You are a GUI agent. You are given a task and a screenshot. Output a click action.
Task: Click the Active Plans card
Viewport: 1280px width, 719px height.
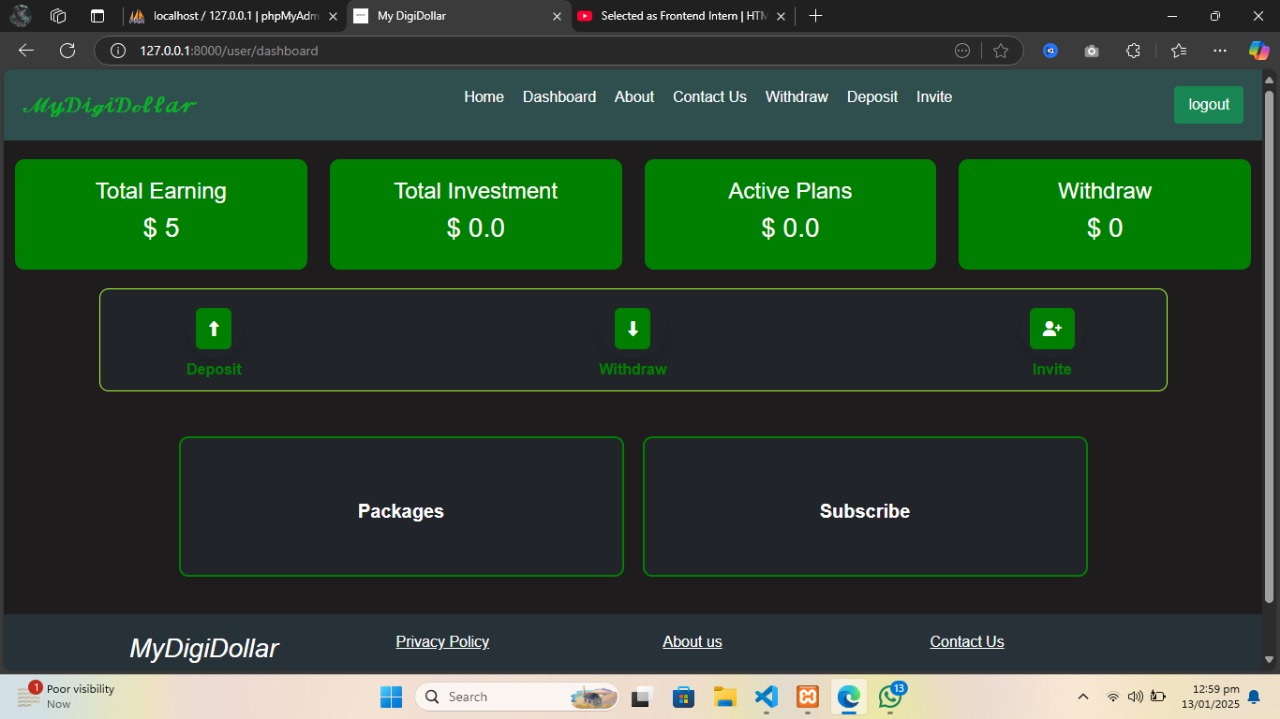(x=790, y=214)
